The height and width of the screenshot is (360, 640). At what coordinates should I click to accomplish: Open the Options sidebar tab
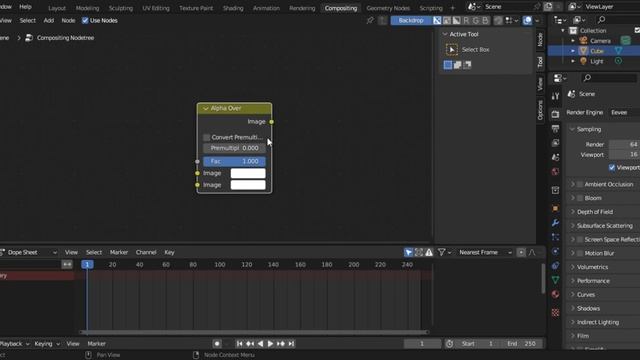[540, 110]
